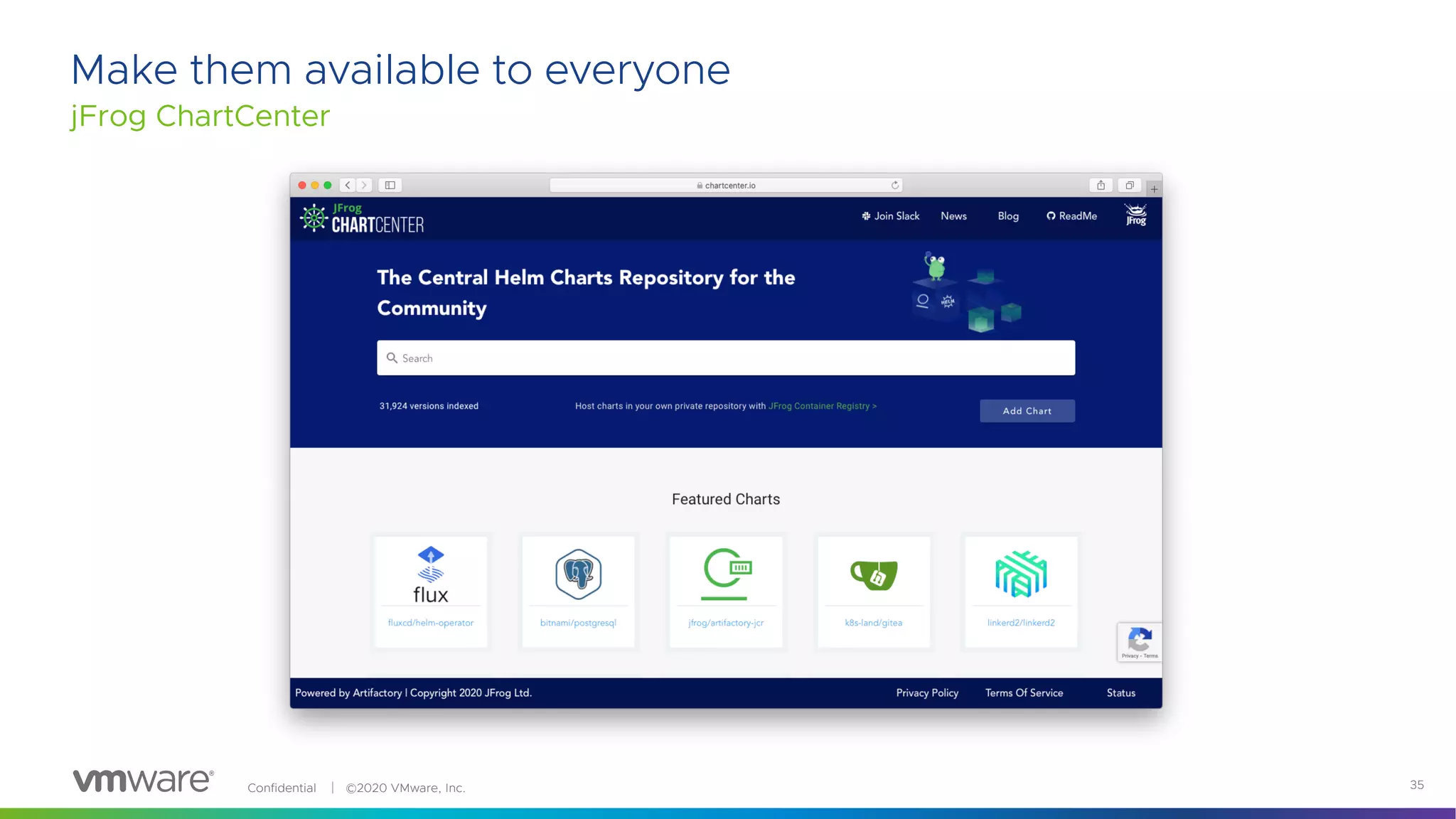
Task: Click the Safari share icon
Action: pyautogui.click(x=1101, y=185)
